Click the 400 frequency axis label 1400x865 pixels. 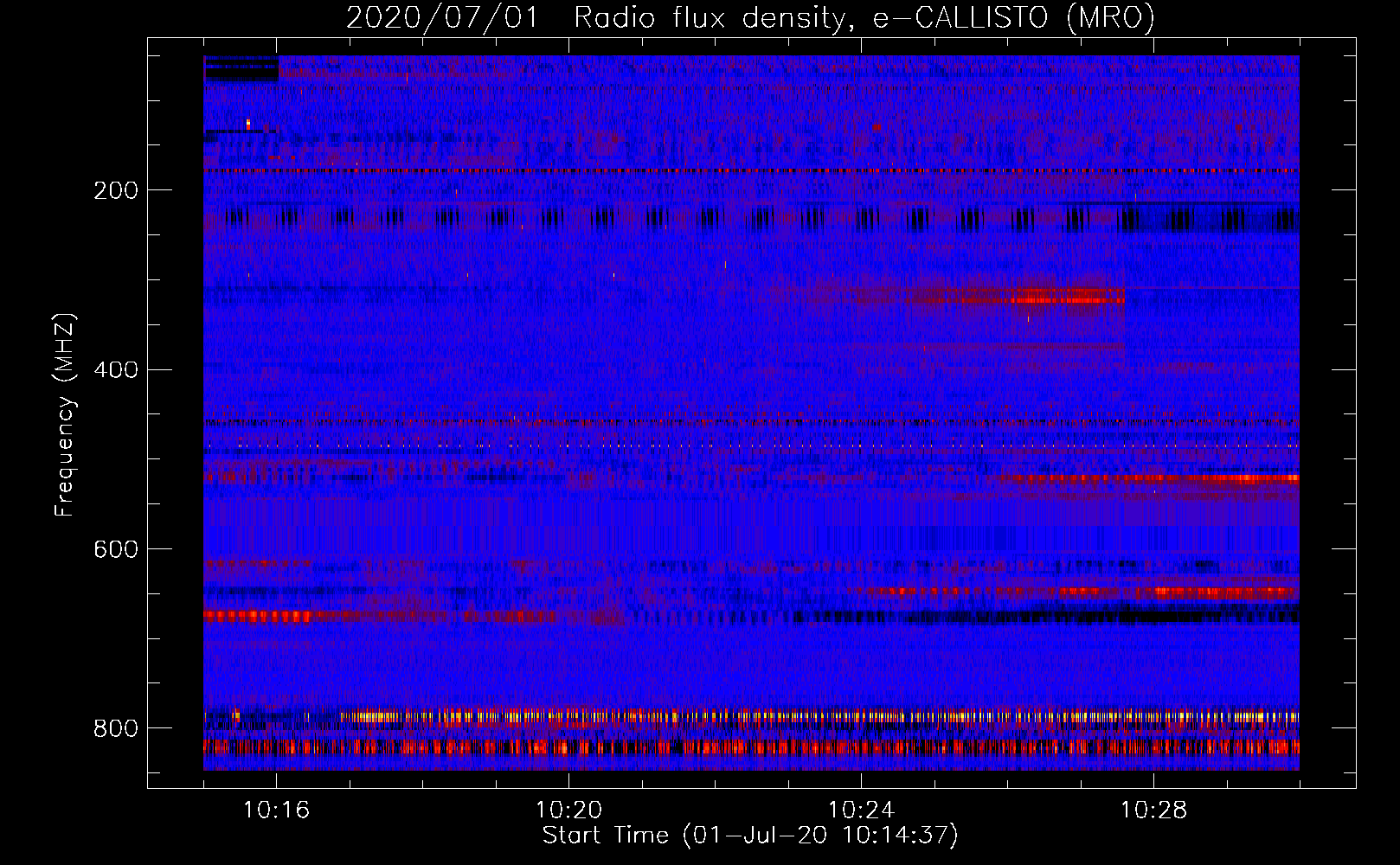116,370
